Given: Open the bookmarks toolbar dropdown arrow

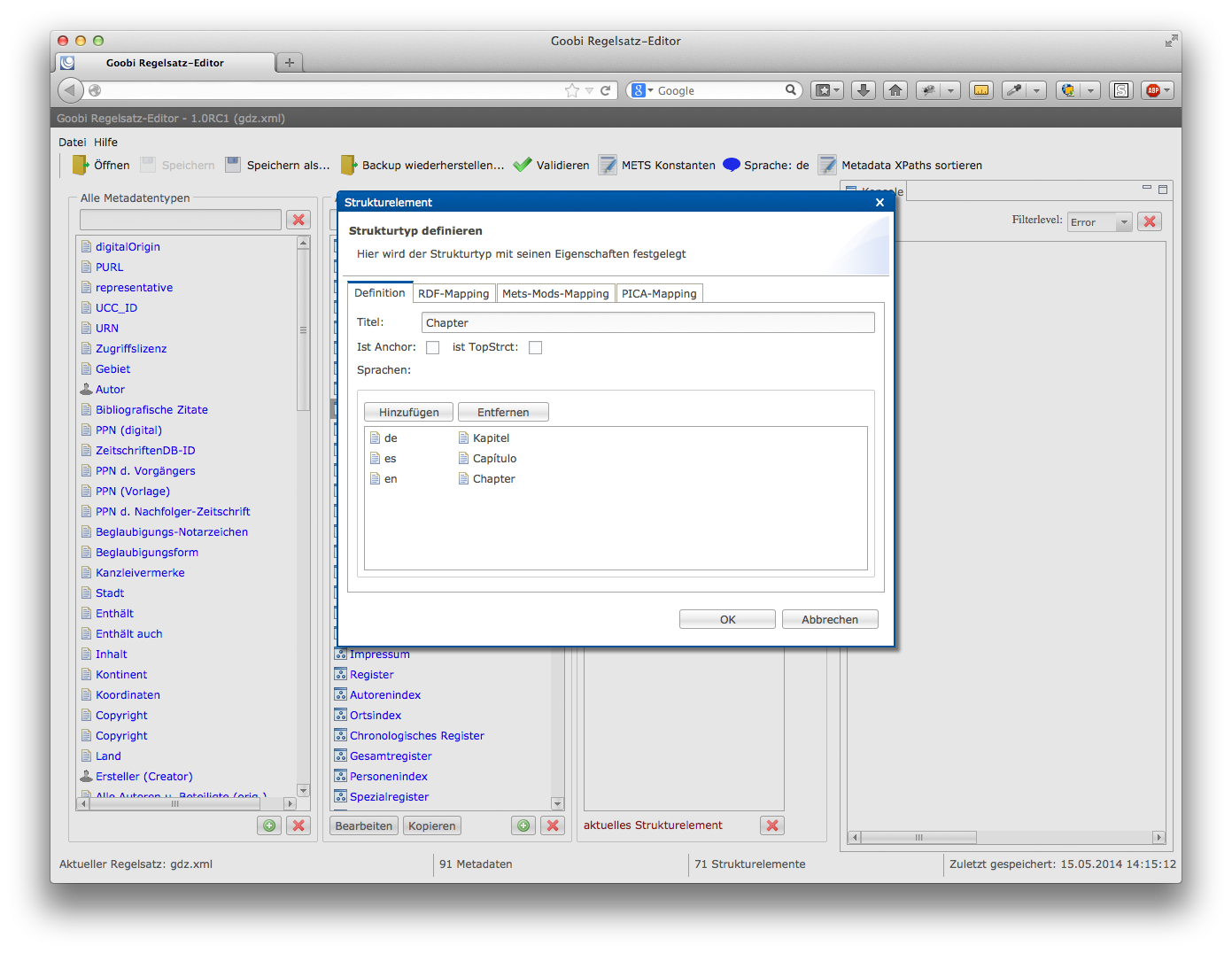Looking at the screenshot, I should point(836,90).
